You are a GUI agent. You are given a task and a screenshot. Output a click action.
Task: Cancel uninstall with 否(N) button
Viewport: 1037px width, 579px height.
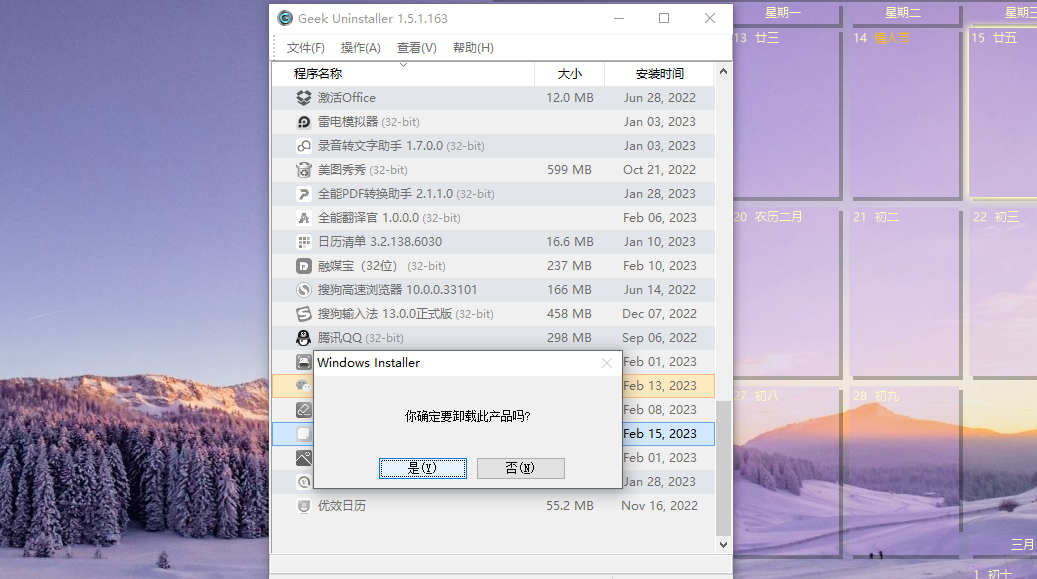(x=520, y=468)
